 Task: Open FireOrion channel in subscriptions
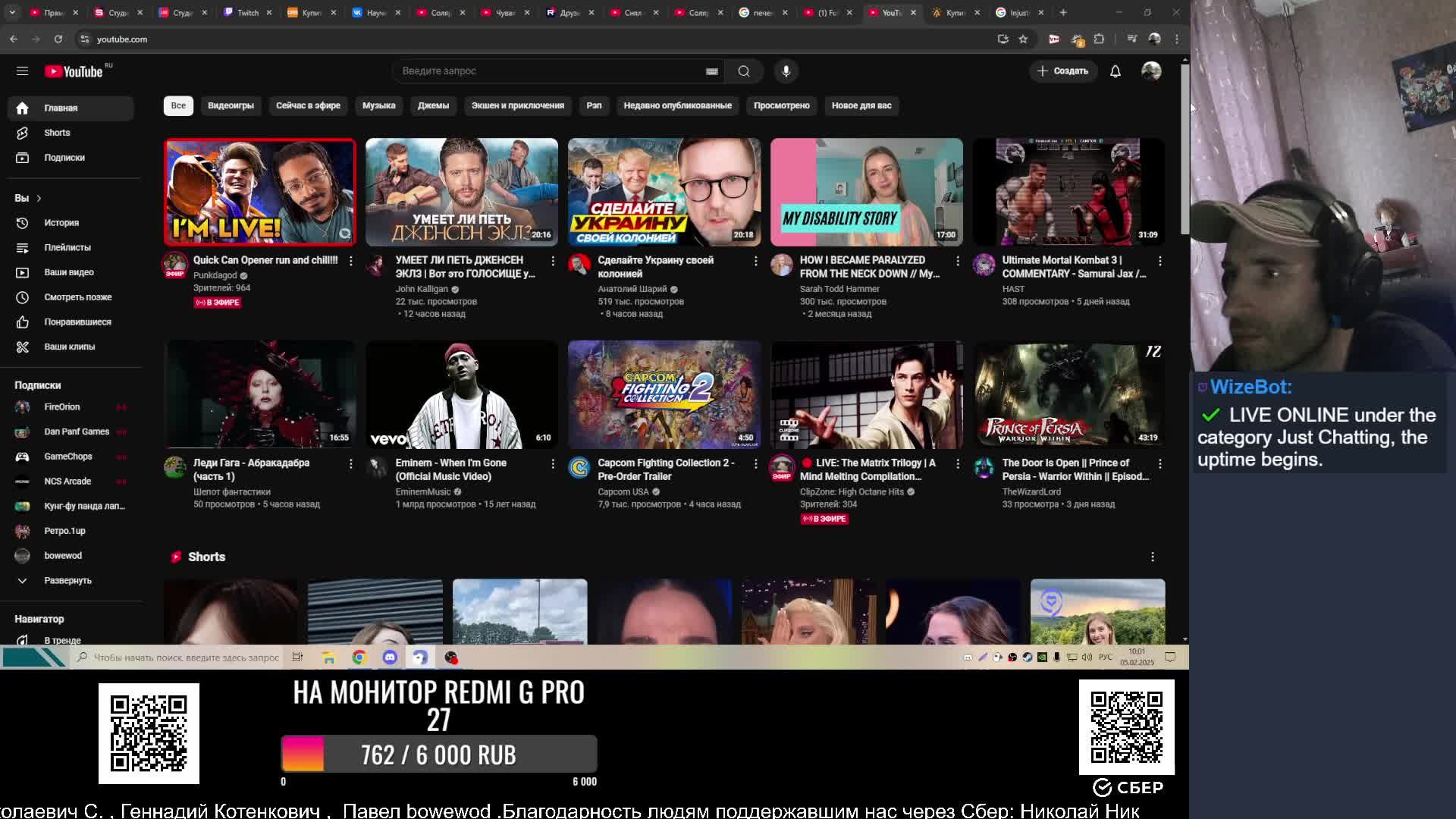(61, 407)
